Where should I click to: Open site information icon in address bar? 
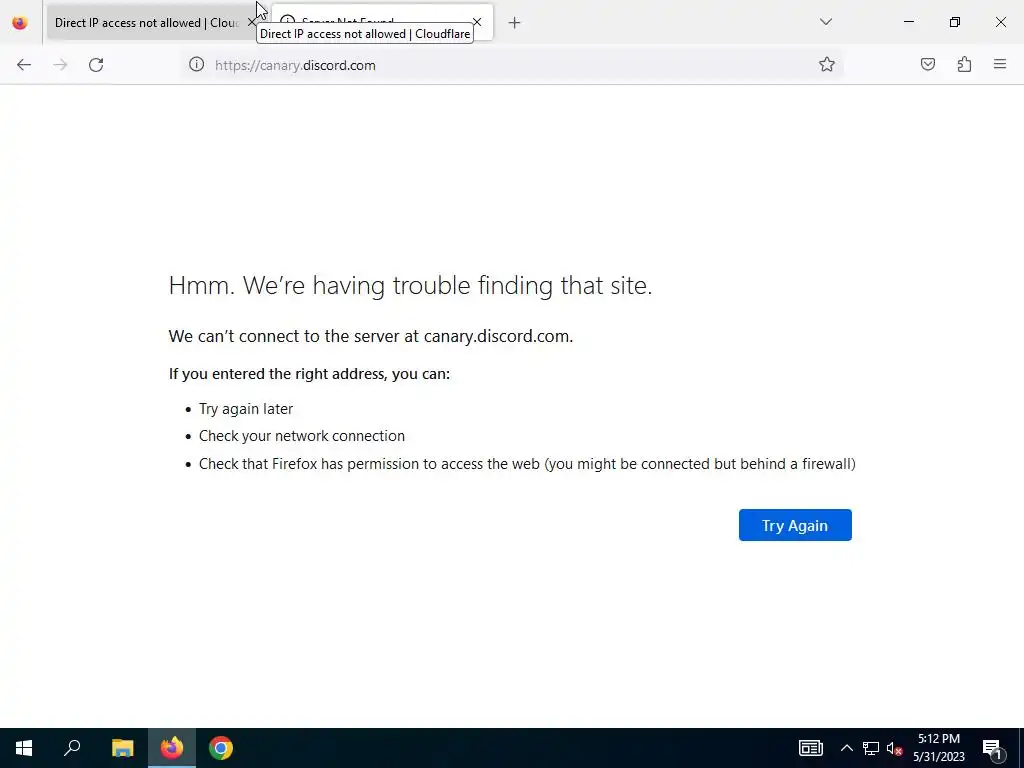point(197,64)
